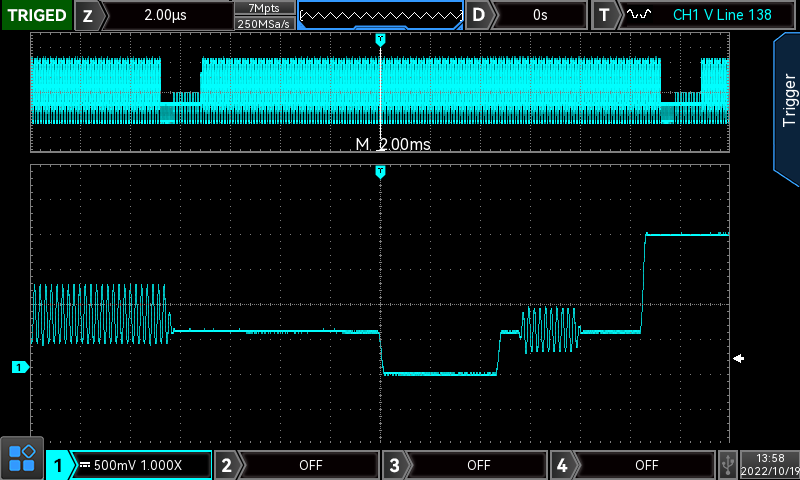
Task: Click the trigger level arrow on right edge
Action: 739,359
